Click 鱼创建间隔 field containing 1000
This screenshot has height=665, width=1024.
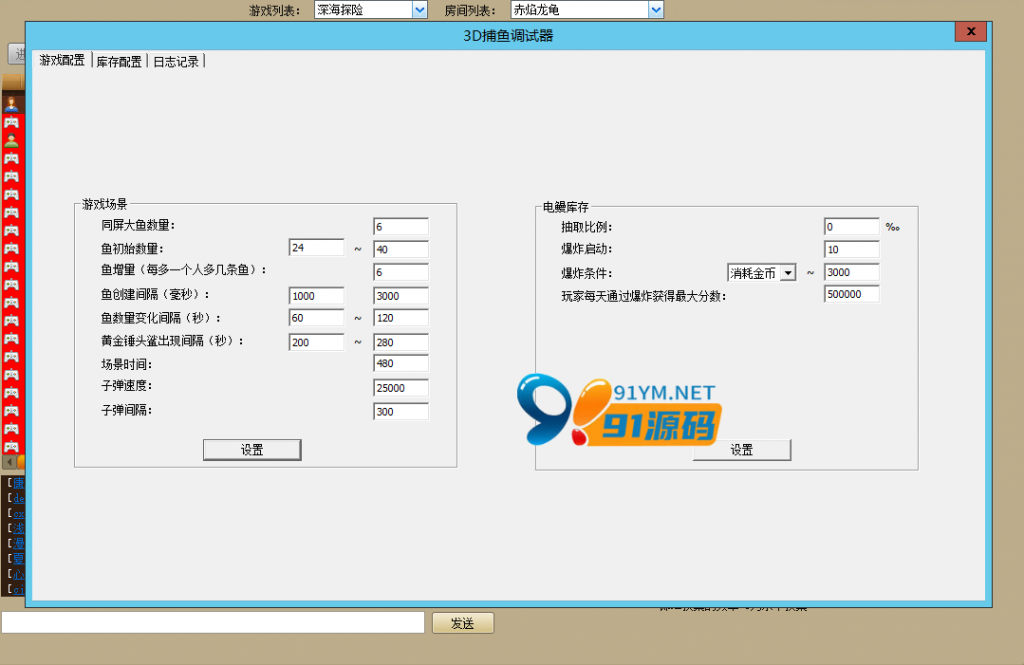pos(316,296)
